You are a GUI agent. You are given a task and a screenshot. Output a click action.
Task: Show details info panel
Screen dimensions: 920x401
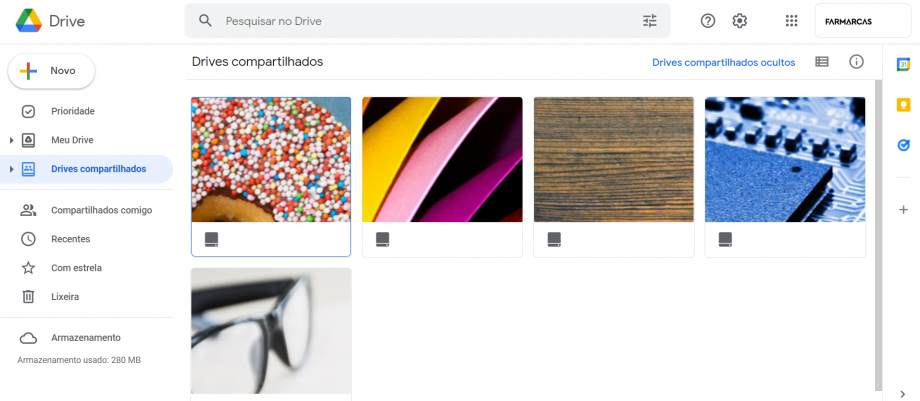tap(856, 62)
